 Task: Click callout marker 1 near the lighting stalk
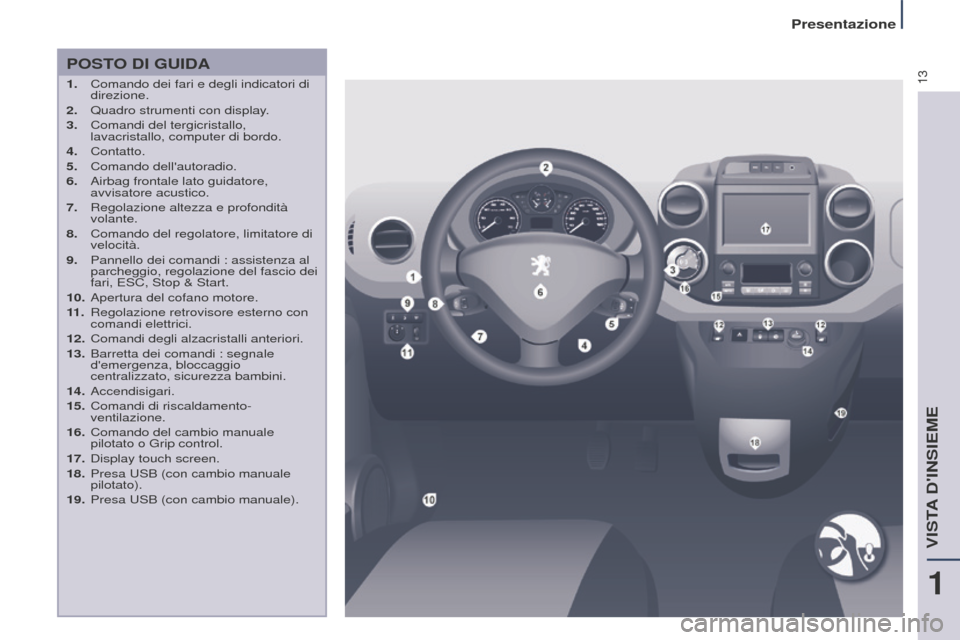(x=413, y=277)
